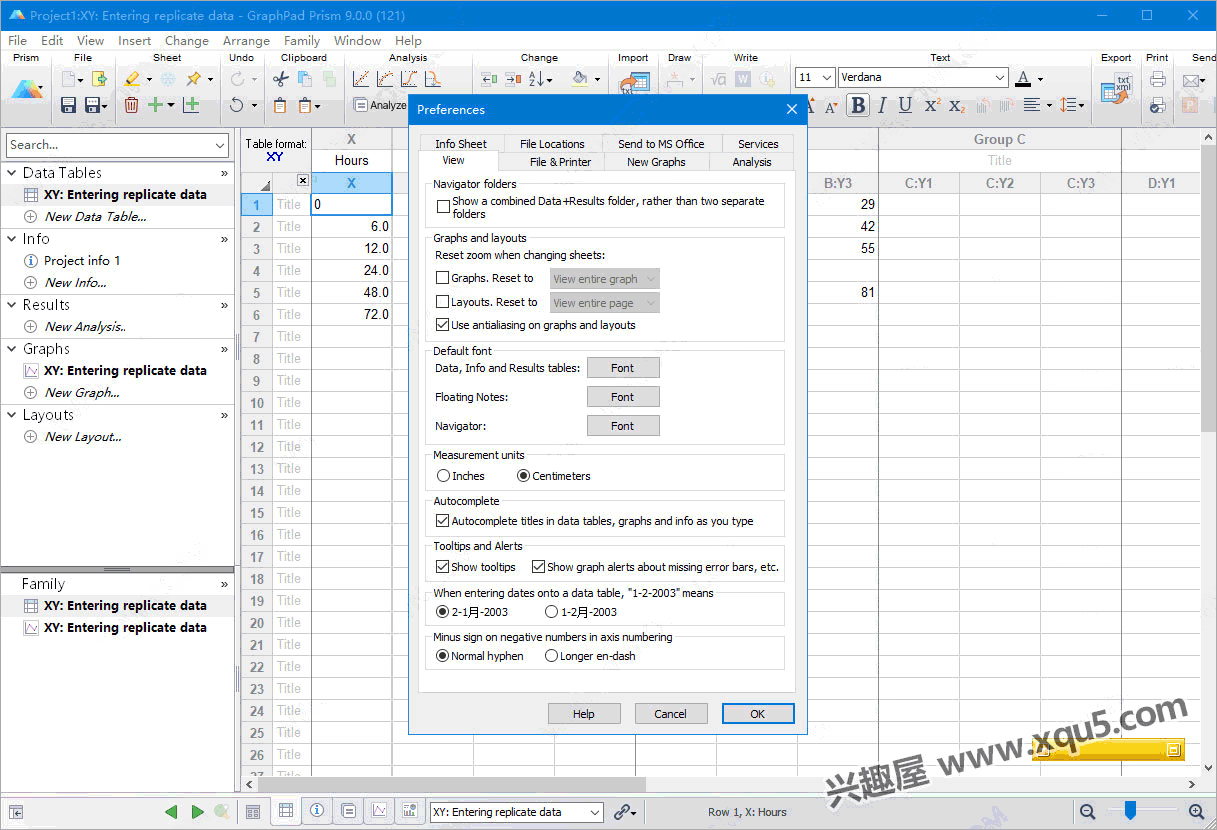Apply Superscript formatting icon
The height and width of the screenshot is (830, 1217).
pos(931,105)
